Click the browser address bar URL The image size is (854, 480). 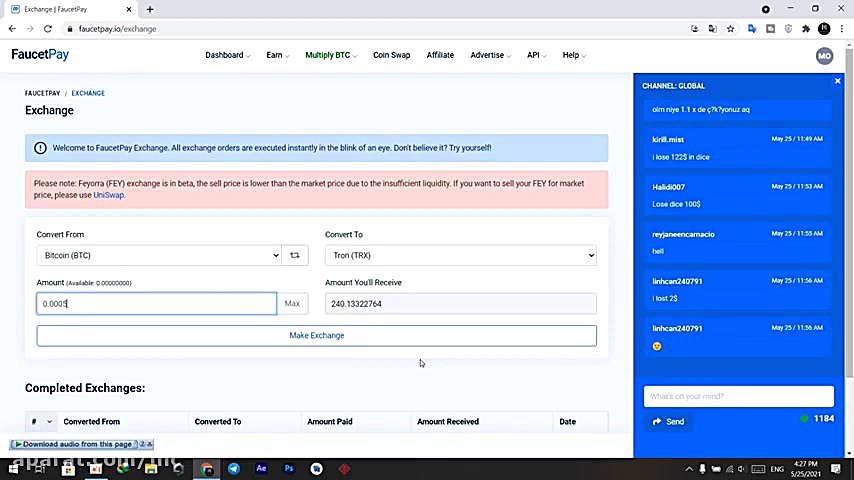117,29
